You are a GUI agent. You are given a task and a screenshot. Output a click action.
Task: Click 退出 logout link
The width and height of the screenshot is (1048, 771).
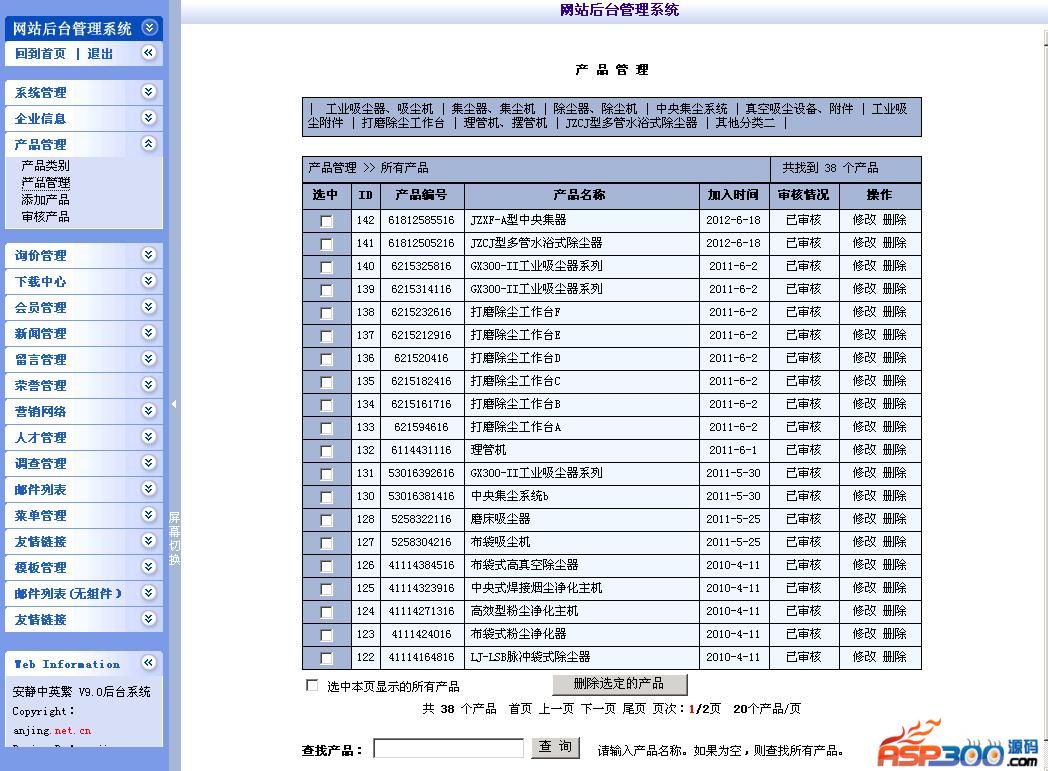pyautogui.click(x=100, y=53)
